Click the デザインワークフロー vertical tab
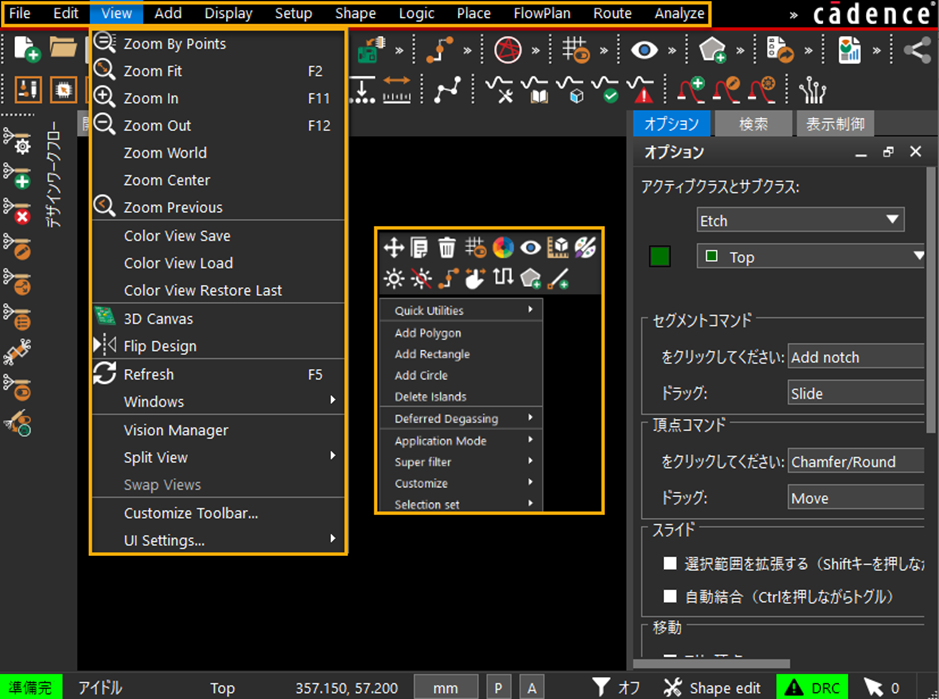Image resolution: width=939 pixels, height=699 pixels. (54, 174)
